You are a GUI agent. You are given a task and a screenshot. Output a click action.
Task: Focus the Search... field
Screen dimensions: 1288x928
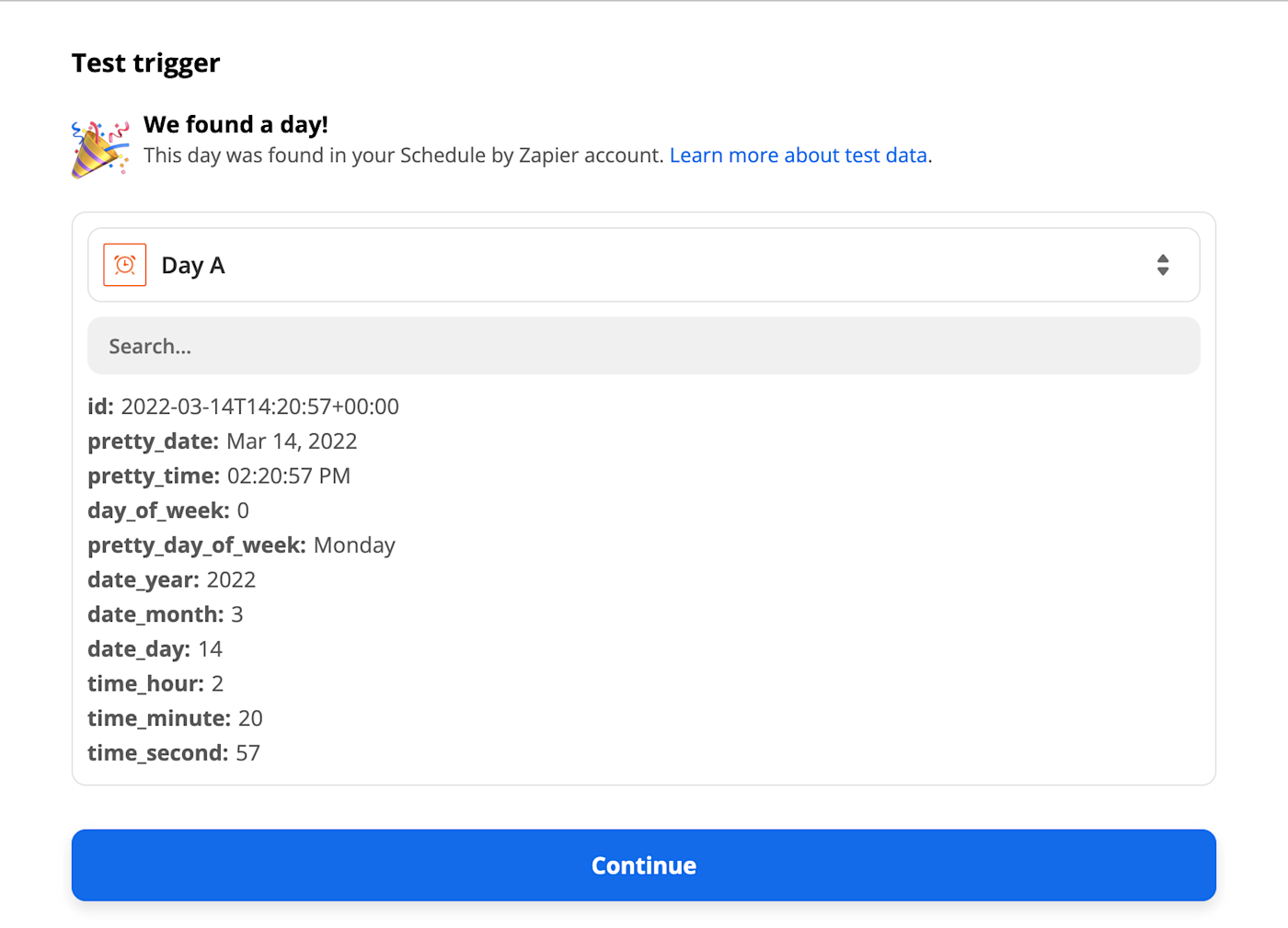coord(644,346)
